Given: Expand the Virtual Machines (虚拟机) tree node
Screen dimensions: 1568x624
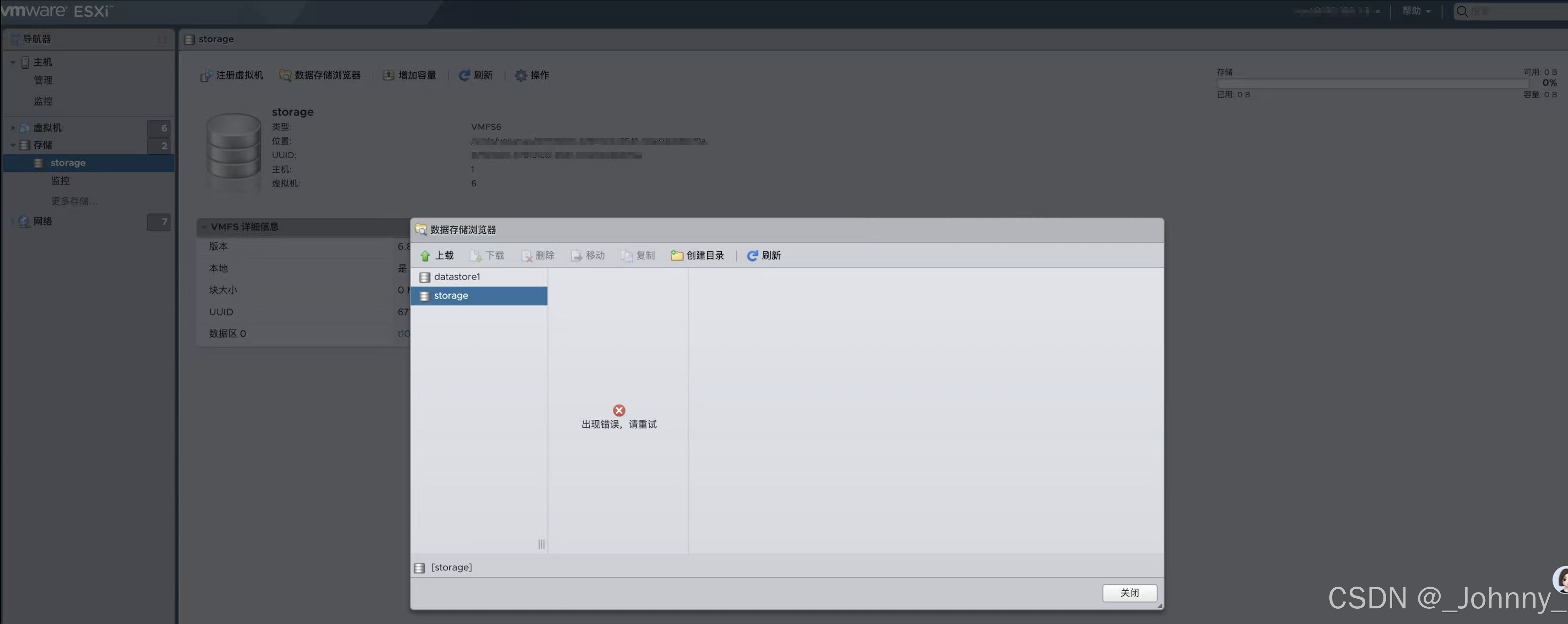Looking at the screenshot, I should coord(13,128).
